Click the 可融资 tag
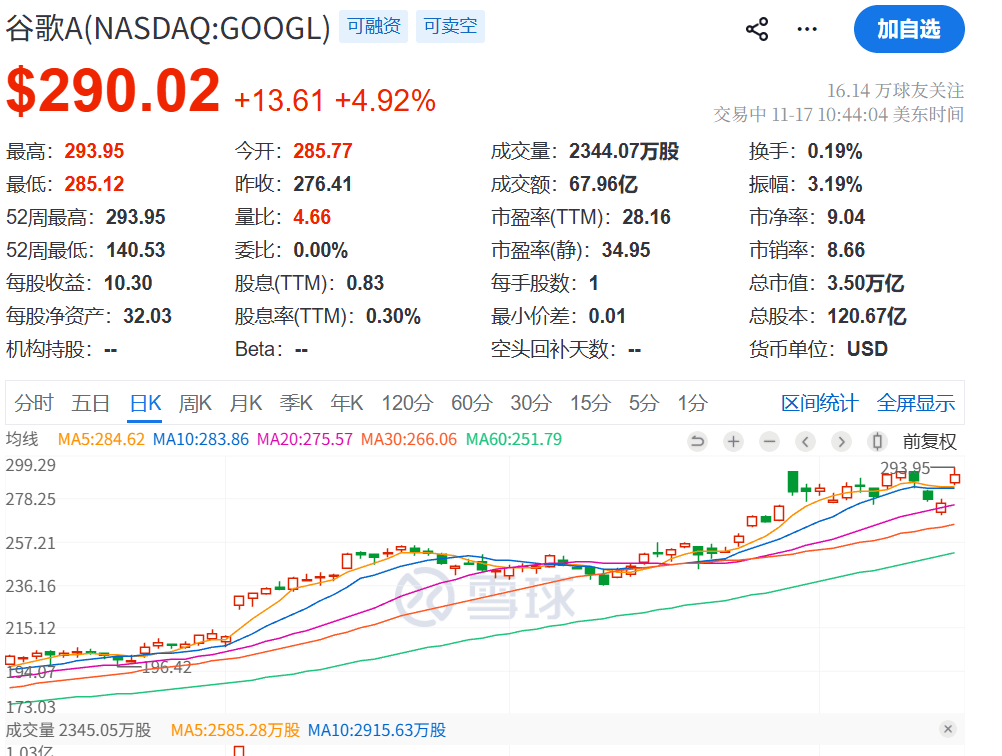1002x756 pixels. click(373, 27)
